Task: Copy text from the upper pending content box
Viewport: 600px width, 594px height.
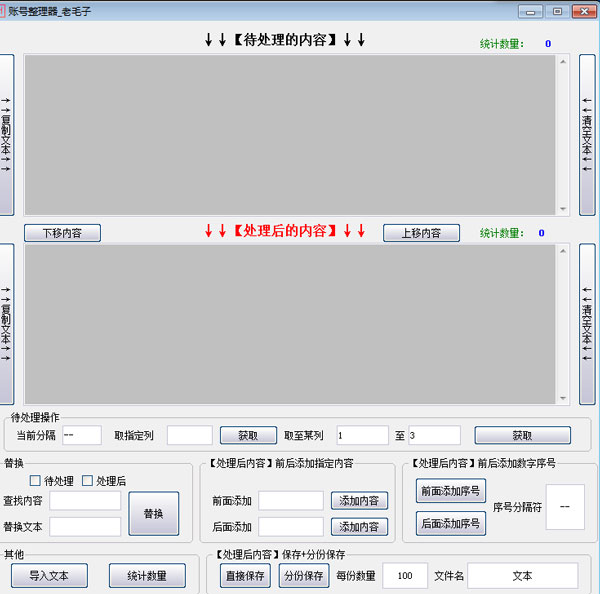Action: [7, 135]
